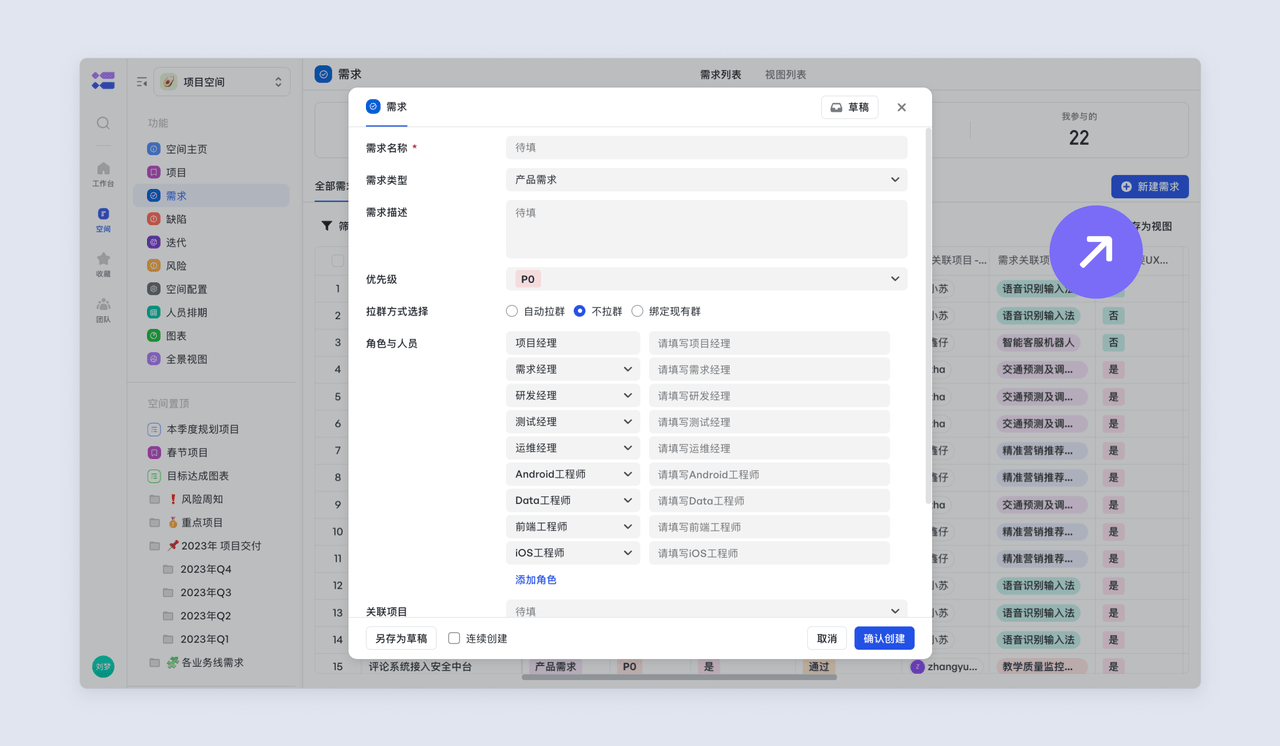This screenshot has height=746, width=1280.
Task: Open the 优先级 P0 dropdown
Action: coord(706,279)
